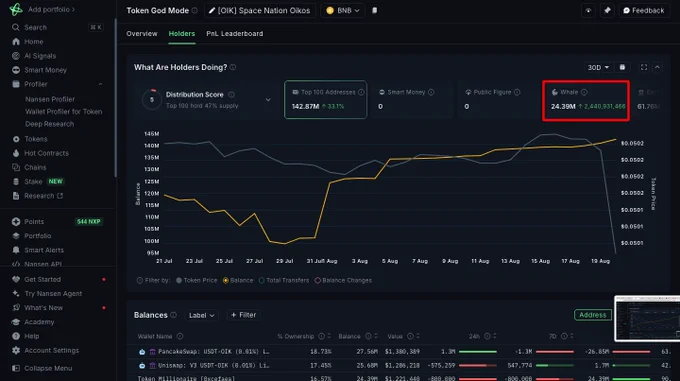680x381 pixels.
Task: Click info icon next to Token God Mode
Action: click(x=195, y=10)
